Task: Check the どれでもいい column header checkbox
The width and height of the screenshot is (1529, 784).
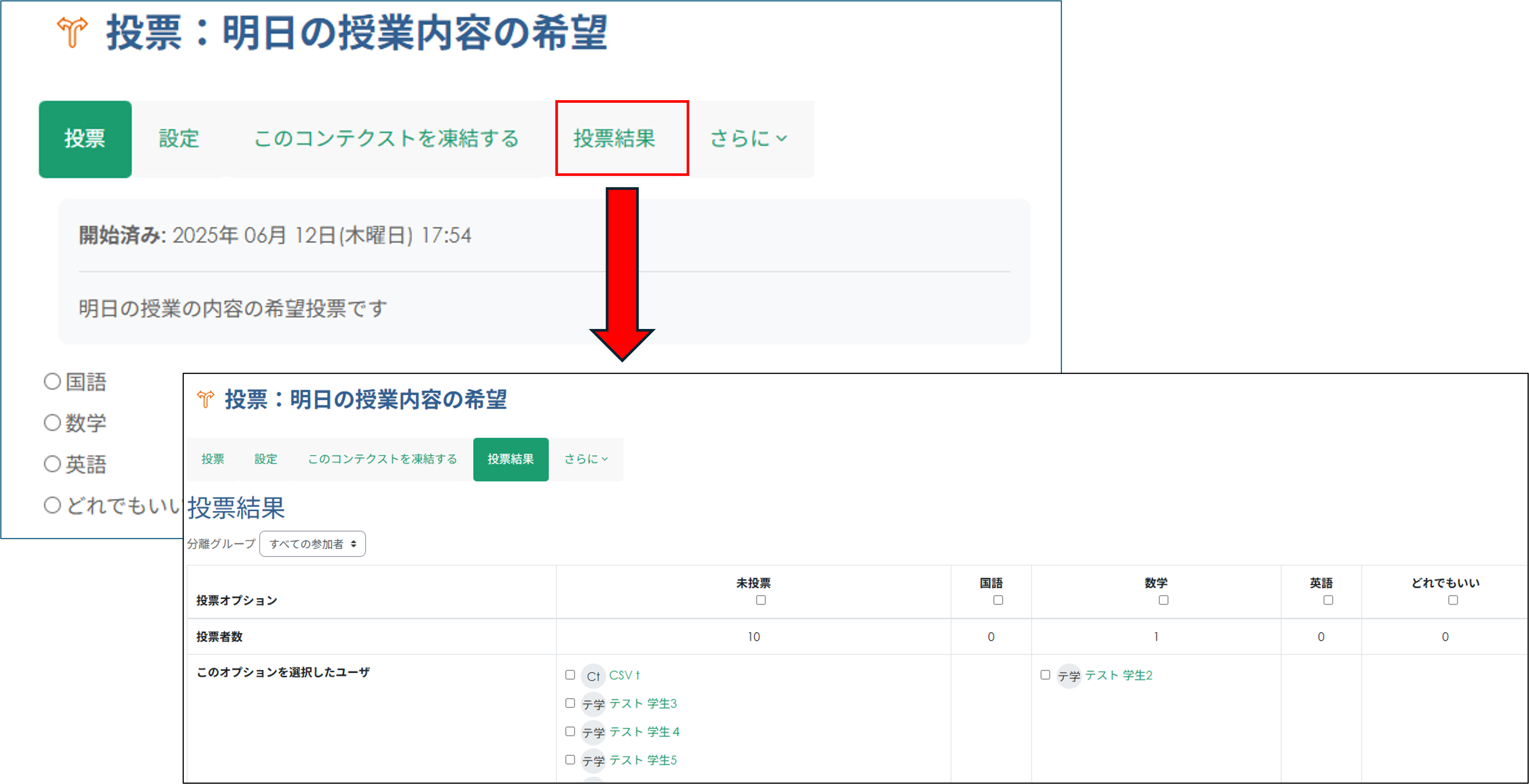Action: click(x=1452, y=600)
